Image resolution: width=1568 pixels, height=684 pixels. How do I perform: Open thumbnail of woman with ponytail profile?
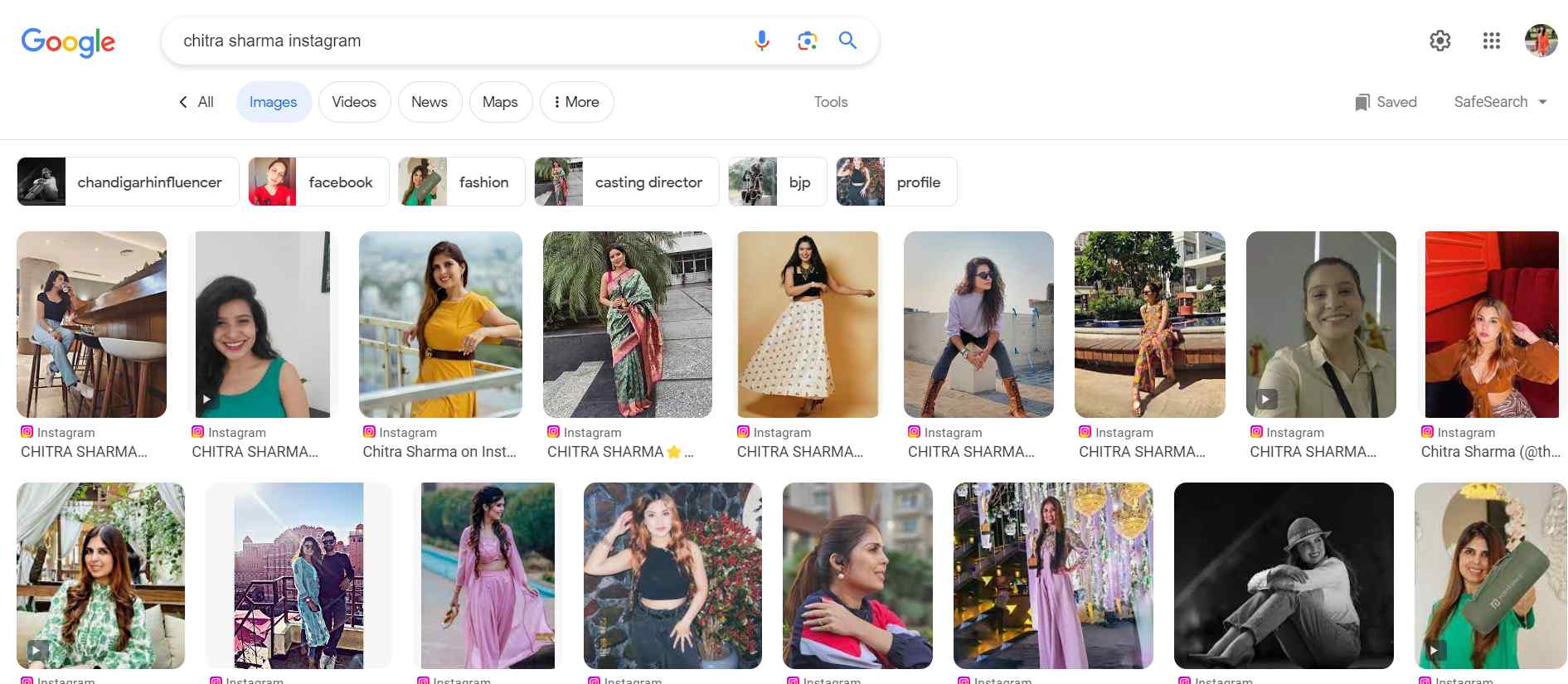coord(857,575)
